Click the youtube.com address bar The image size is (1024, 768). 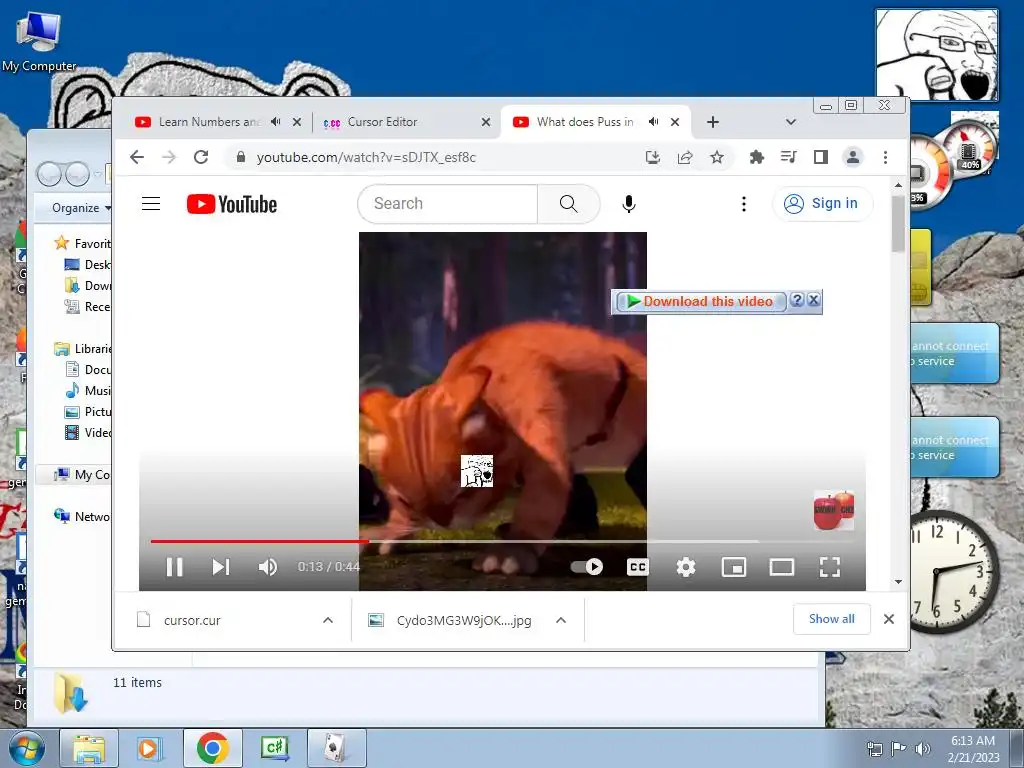click(431, 157)
